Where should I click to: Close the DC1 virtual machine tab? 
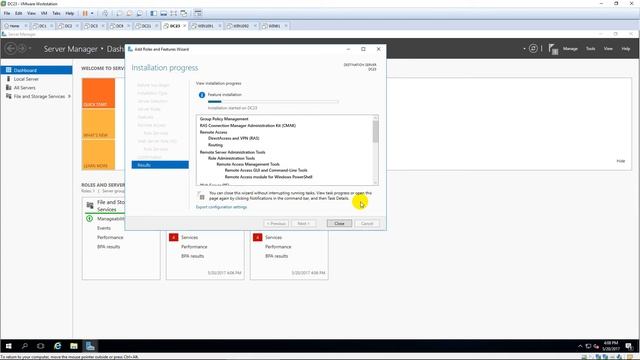click(x=51, y=26)
